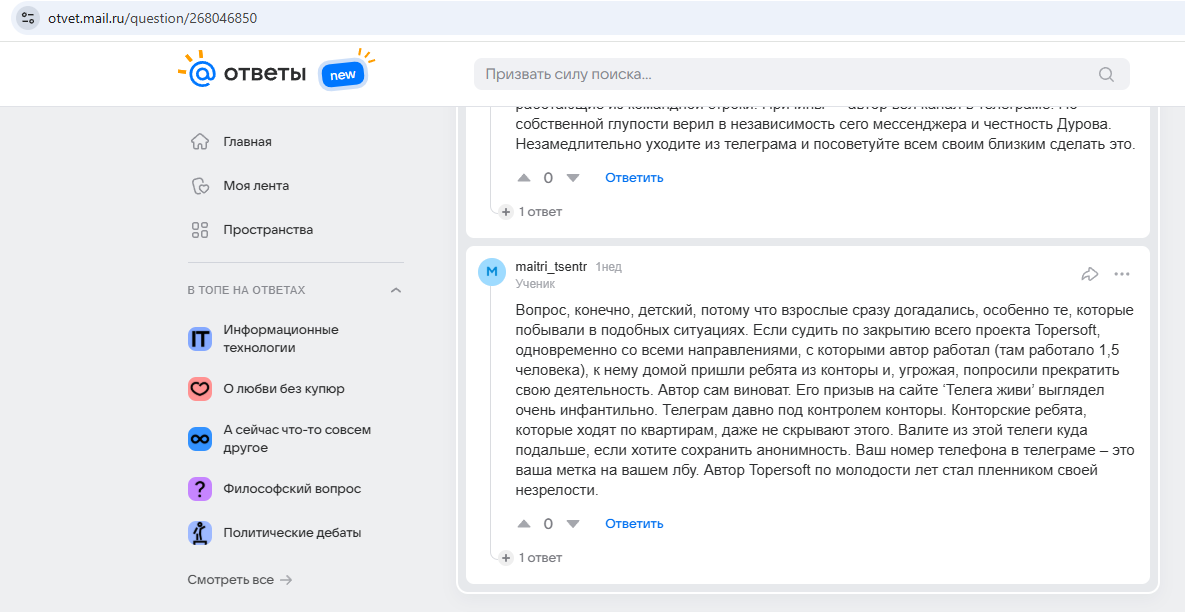The image size is (1185, 612).
Task: Click the maitri_tsentr avatar icon
Action: pyautogui.click(x=492, y=272)
